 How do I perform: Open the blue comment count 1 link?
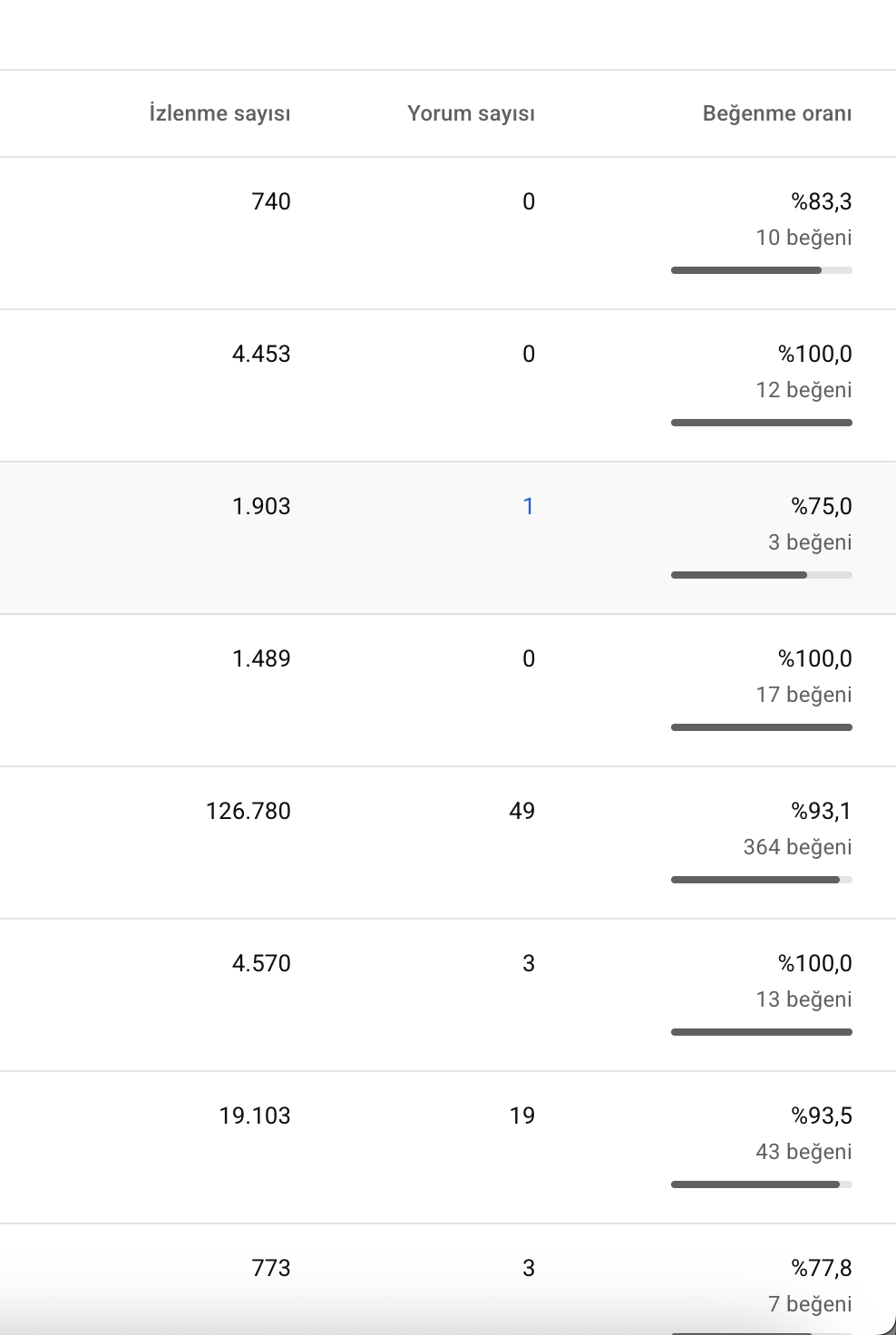pos(529,506)
